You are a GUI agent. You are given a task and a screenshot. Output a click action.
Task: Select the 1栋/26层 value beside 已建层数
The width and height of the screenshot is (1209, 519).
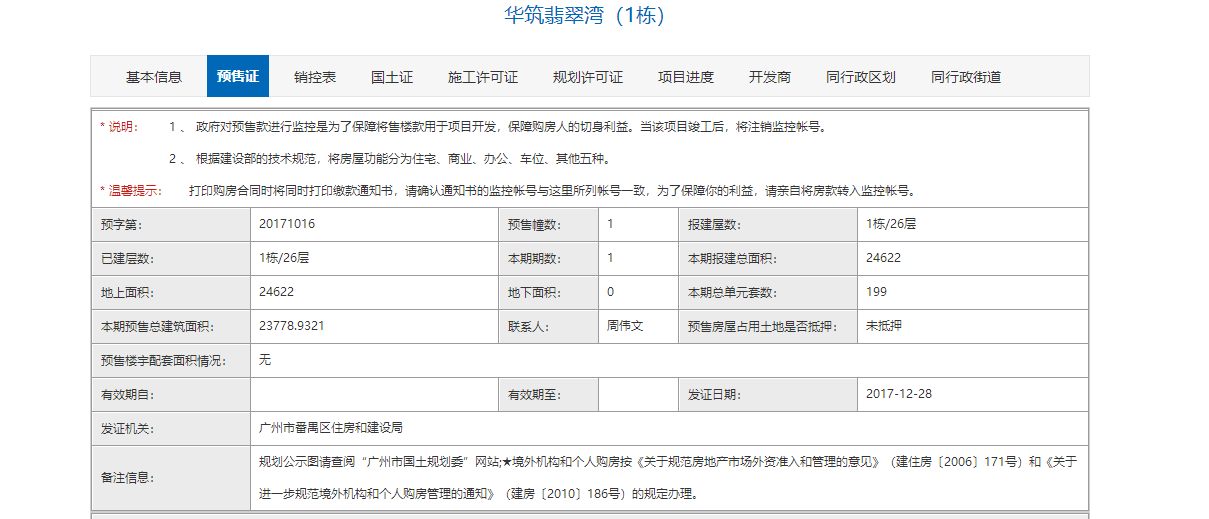point(284,258)
